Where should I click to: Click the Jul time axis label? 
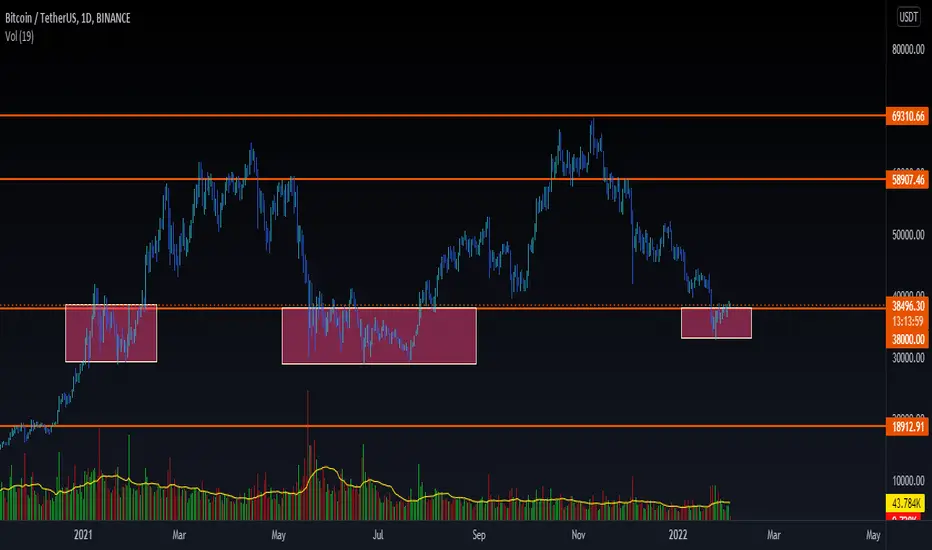(378, 535)
